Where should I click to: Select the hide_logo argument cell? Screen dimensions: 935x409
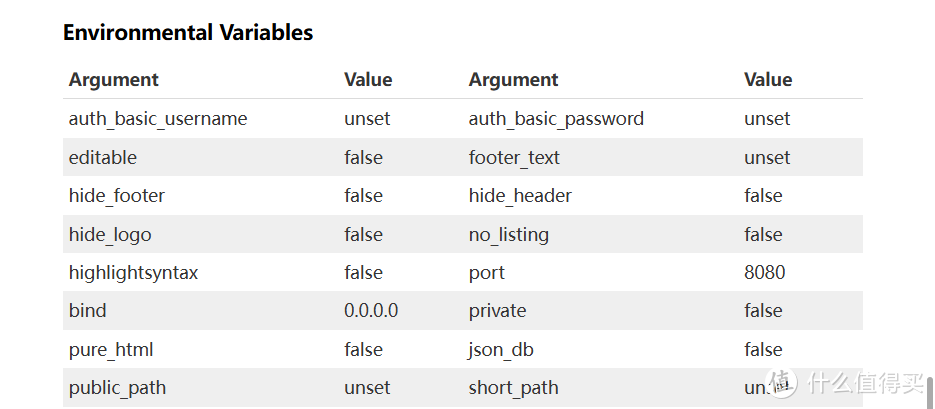(x=110, y=234)
